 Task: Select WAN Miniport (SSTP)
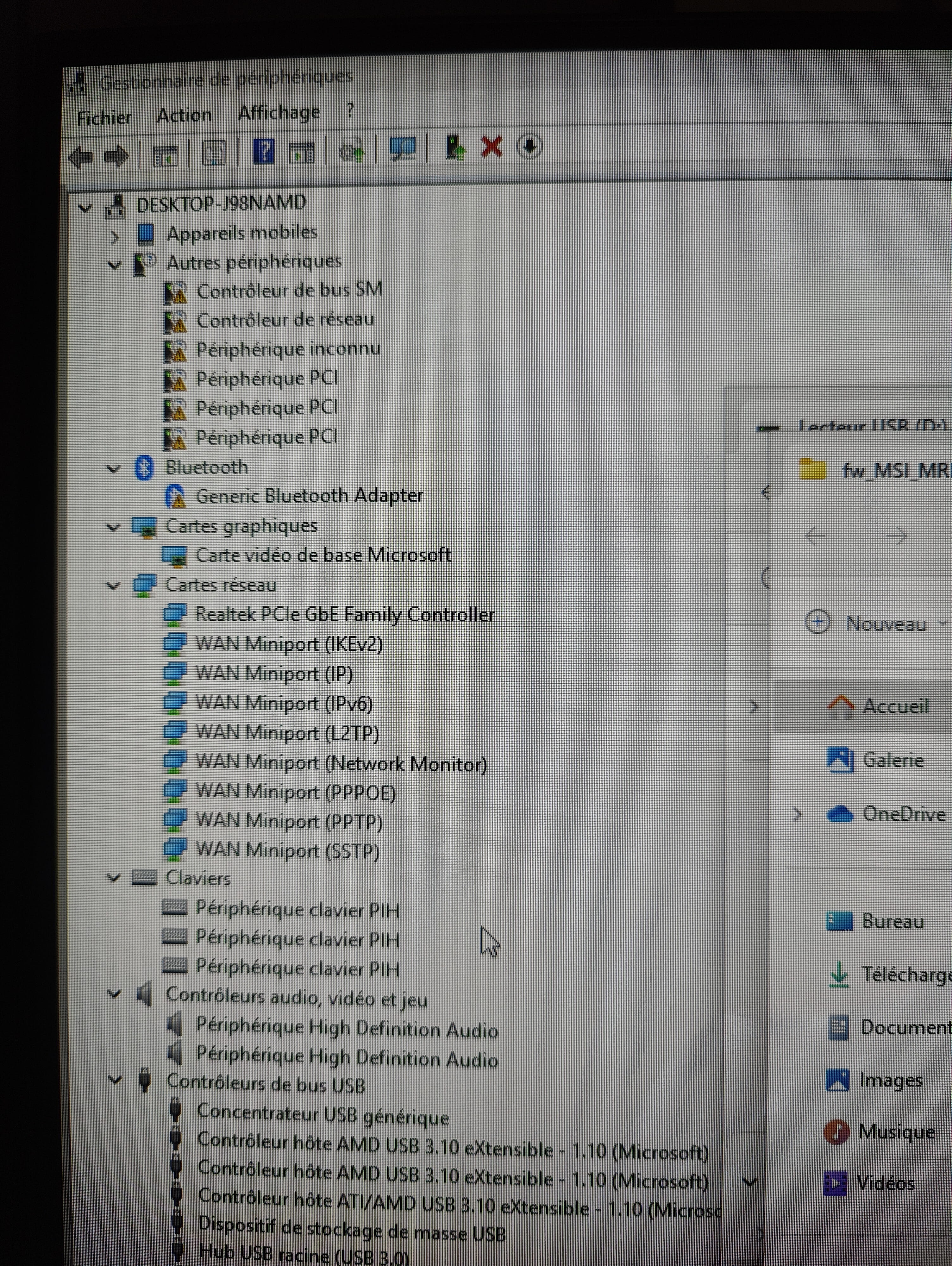(x=287, y=850)
